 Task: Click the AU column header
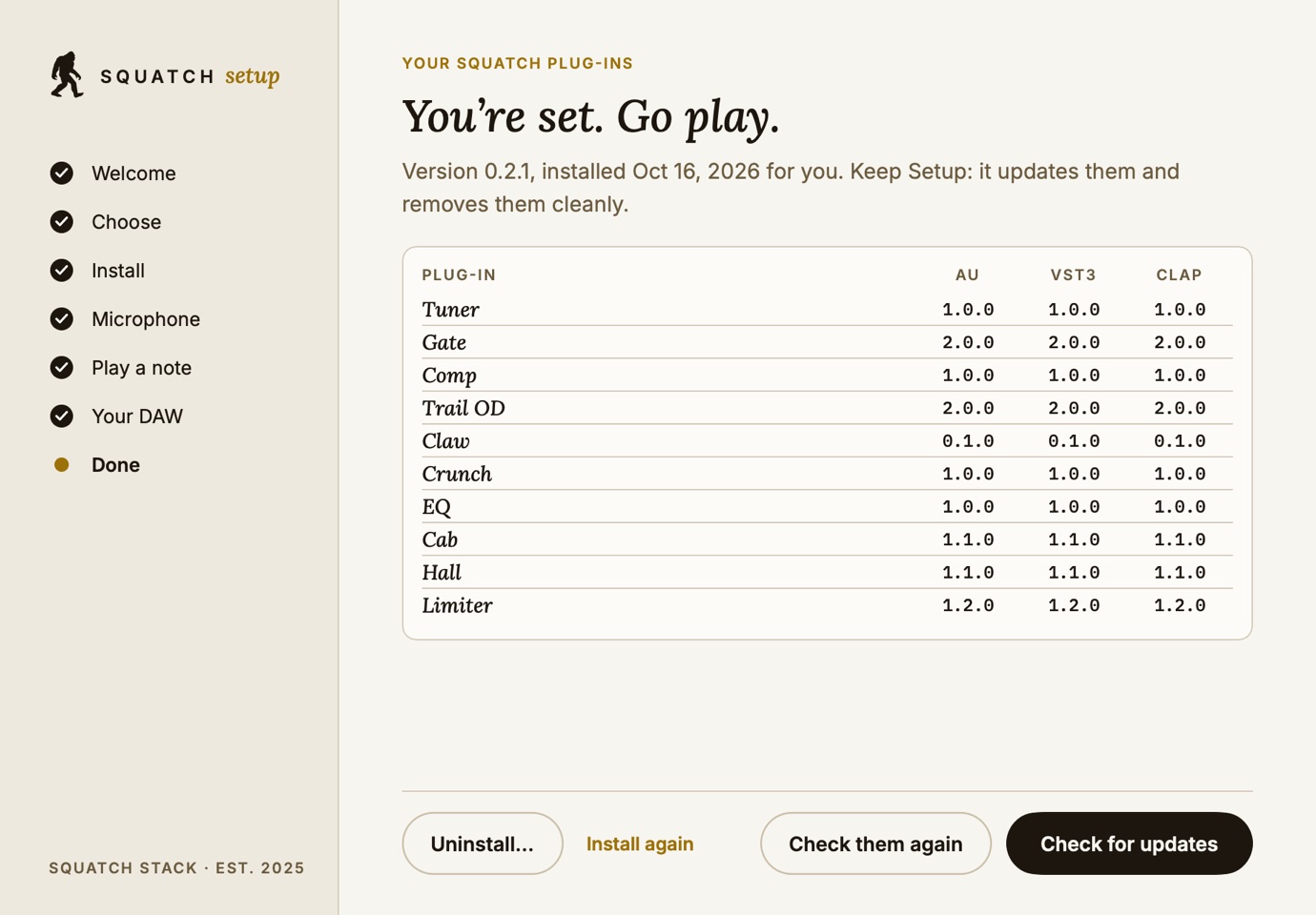pos(968,274)
